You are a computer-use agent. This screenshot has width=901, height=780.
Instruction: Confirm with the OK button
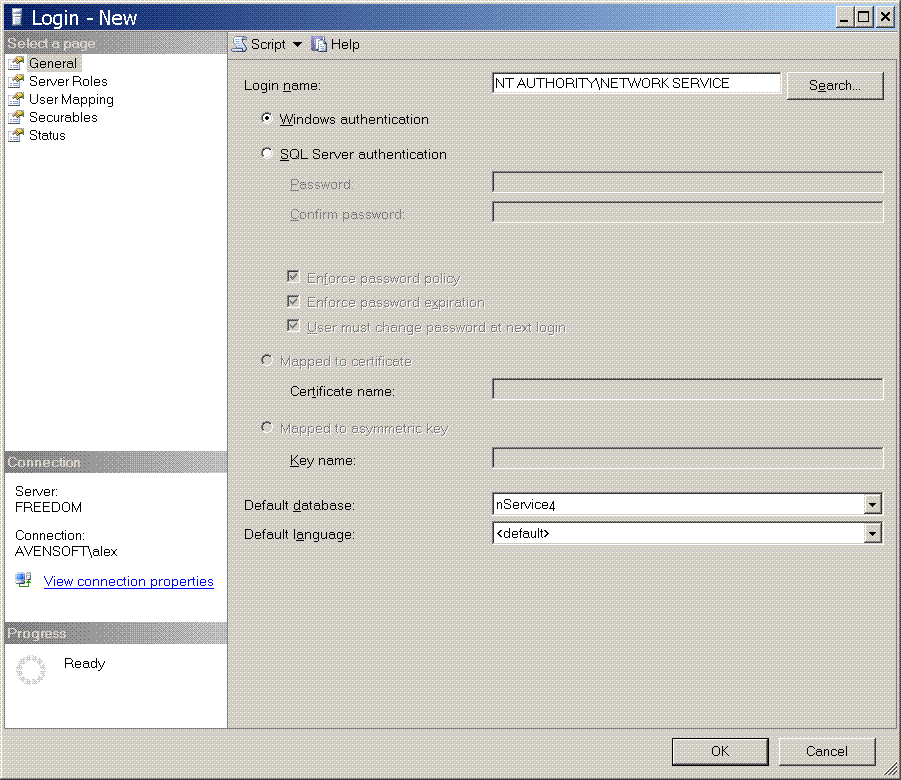point(720,751)
